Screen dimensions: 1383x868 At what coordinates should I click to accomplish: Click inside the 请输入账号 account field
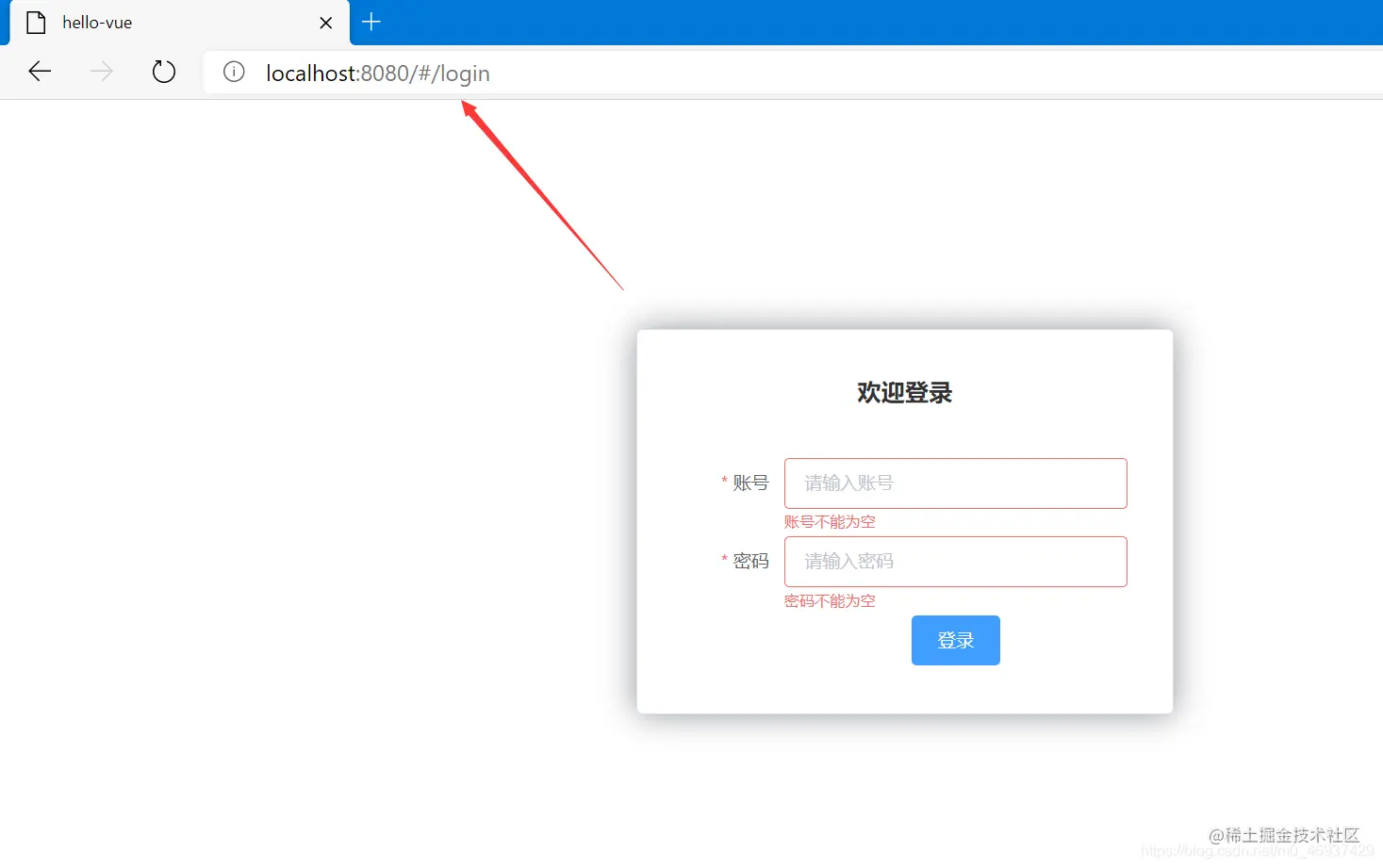(955, 483)
